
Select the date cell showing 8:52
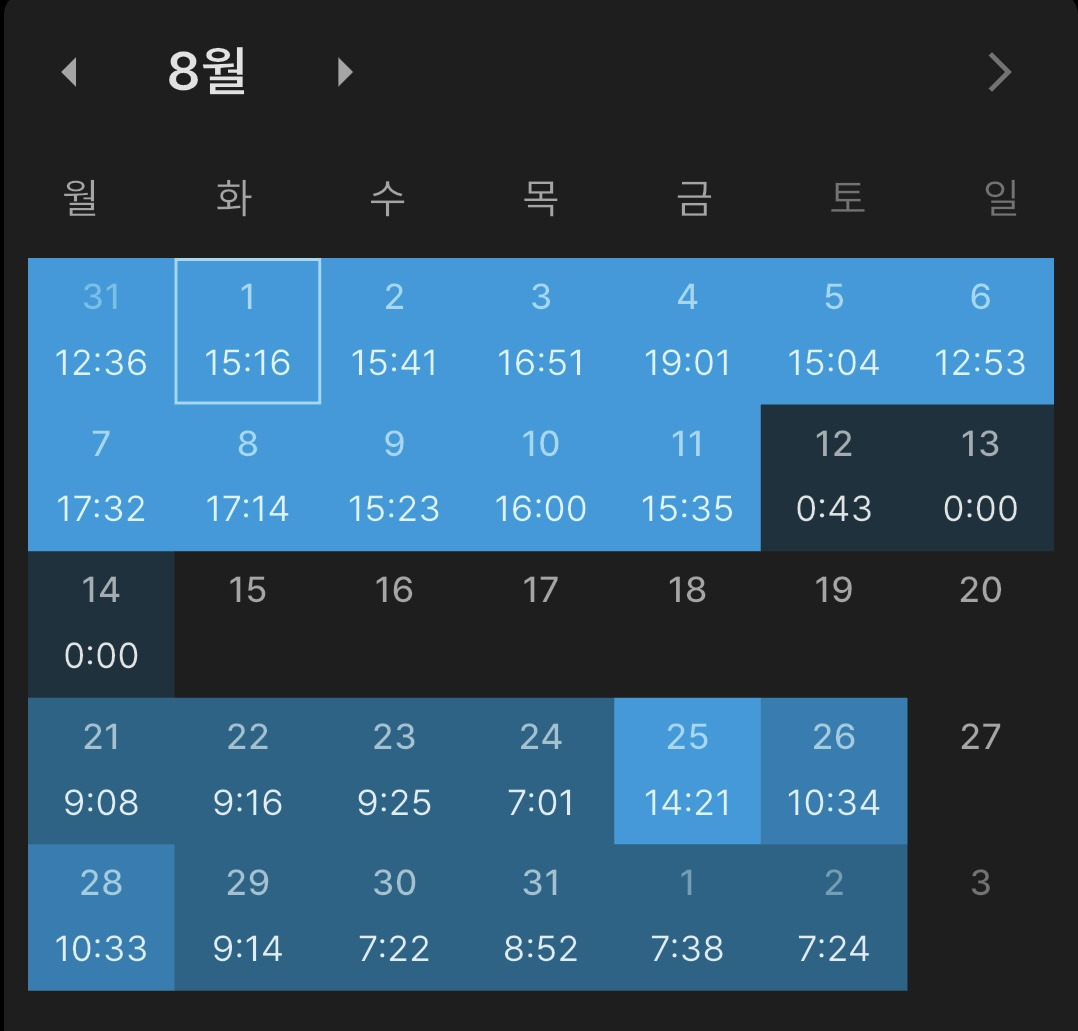540,917
